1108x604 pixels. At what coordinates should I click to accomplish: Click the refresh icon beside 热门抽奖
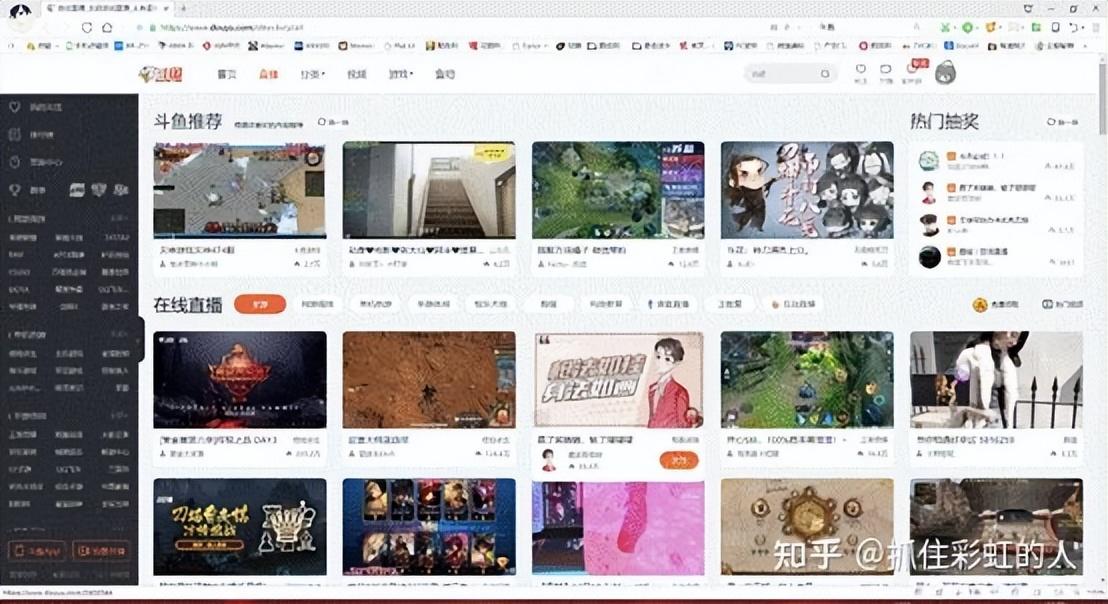(x=1051, y=122)
